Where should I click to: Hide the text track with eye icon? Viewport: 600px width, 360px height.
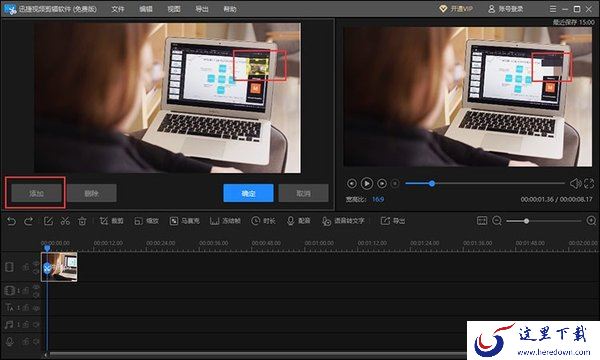point(36,307)
